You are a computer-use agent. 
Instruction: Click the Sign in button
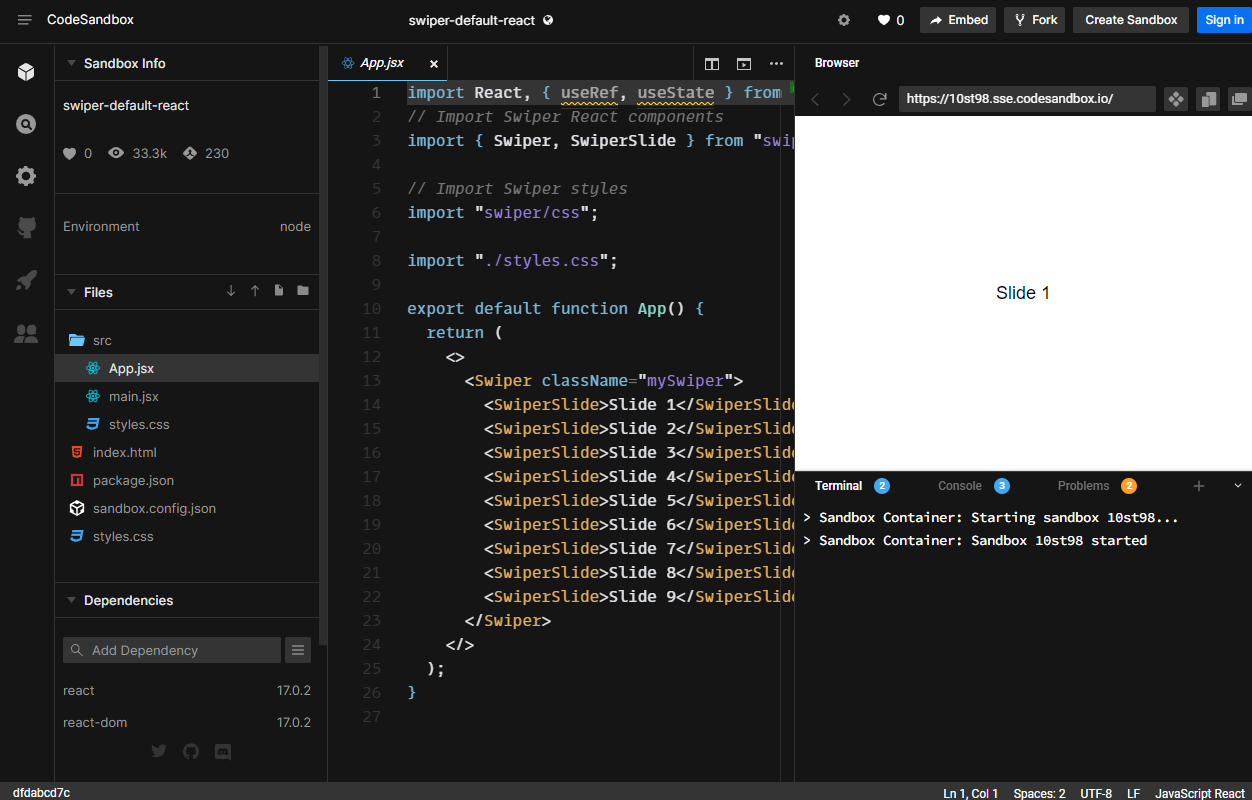(x=1224, y=20)
